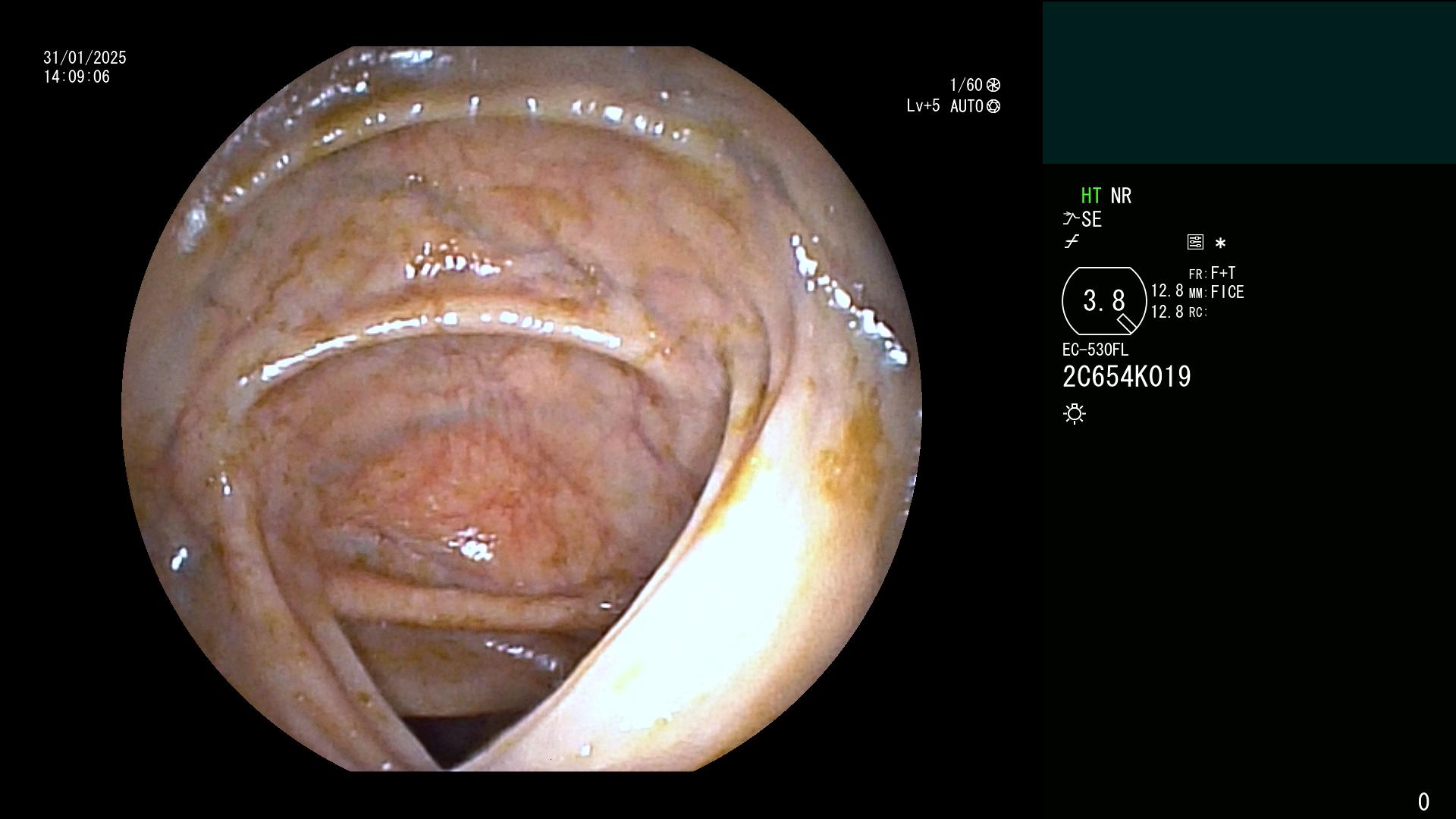Click the SE label
The height and width of the screenshot is (819, 1456).
point(1091,220)
